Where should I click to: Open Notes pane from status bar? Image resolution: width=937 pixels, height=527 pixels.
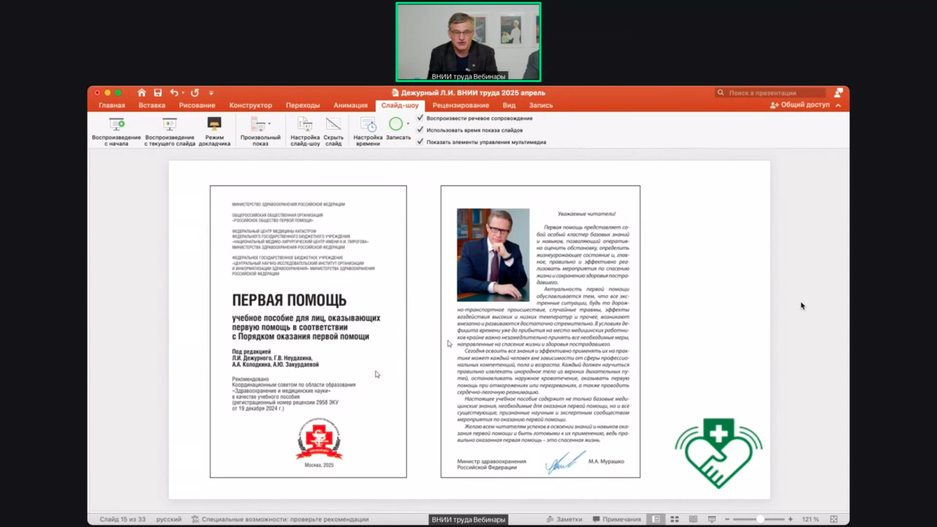[564, 520]
